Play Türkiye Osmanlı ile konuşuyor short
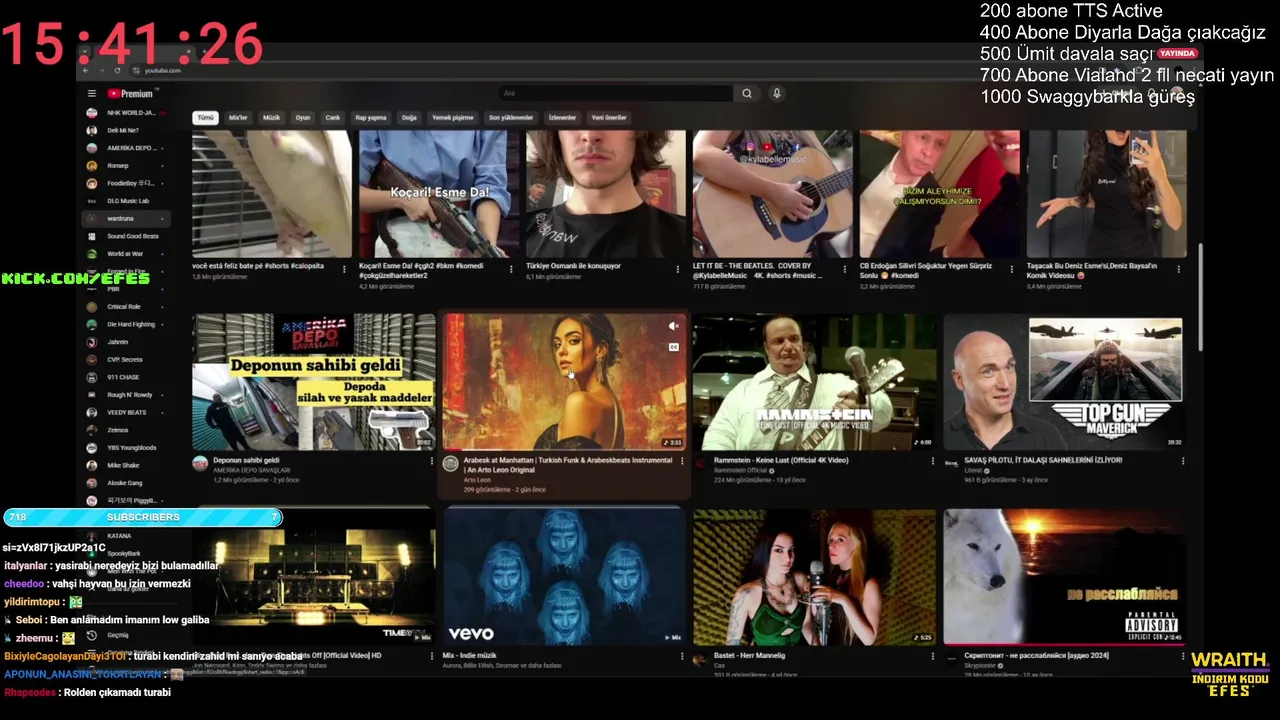 606,194
